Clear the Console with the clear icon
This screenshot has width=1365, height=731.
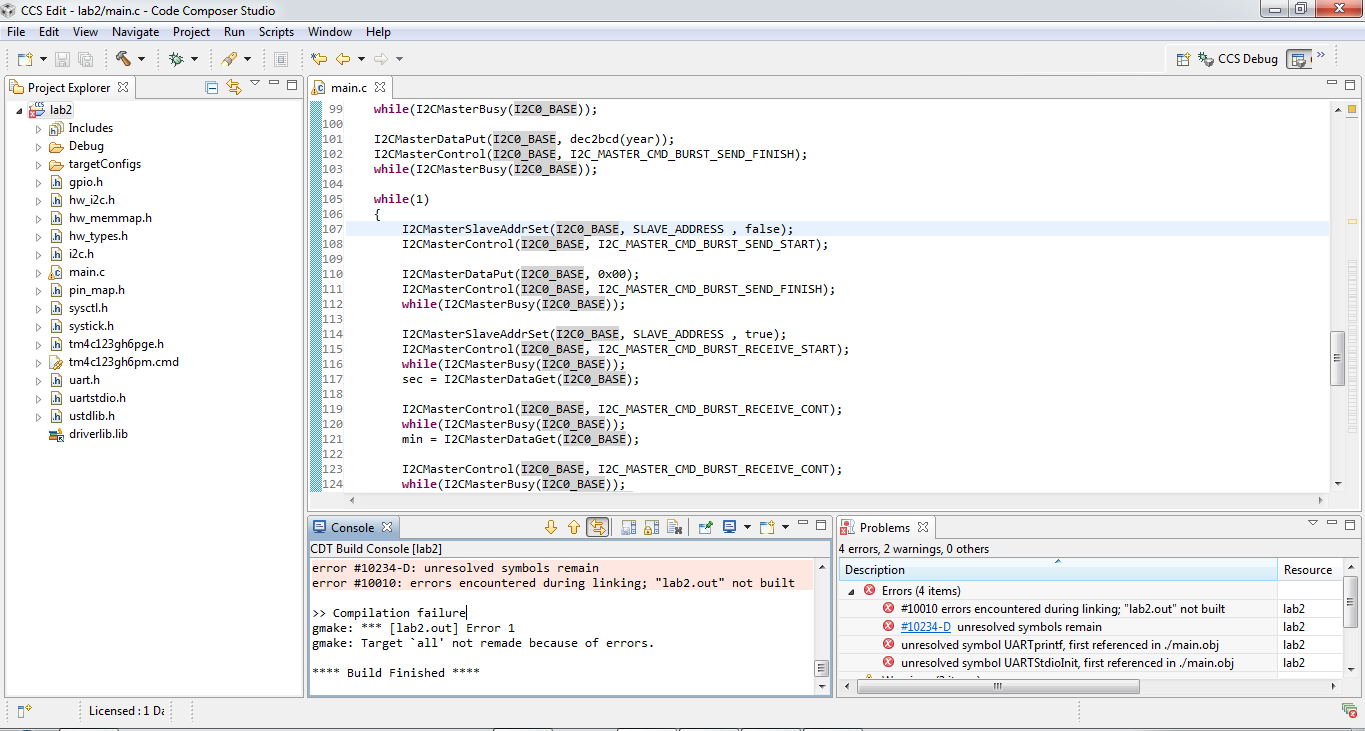(674, 527)
